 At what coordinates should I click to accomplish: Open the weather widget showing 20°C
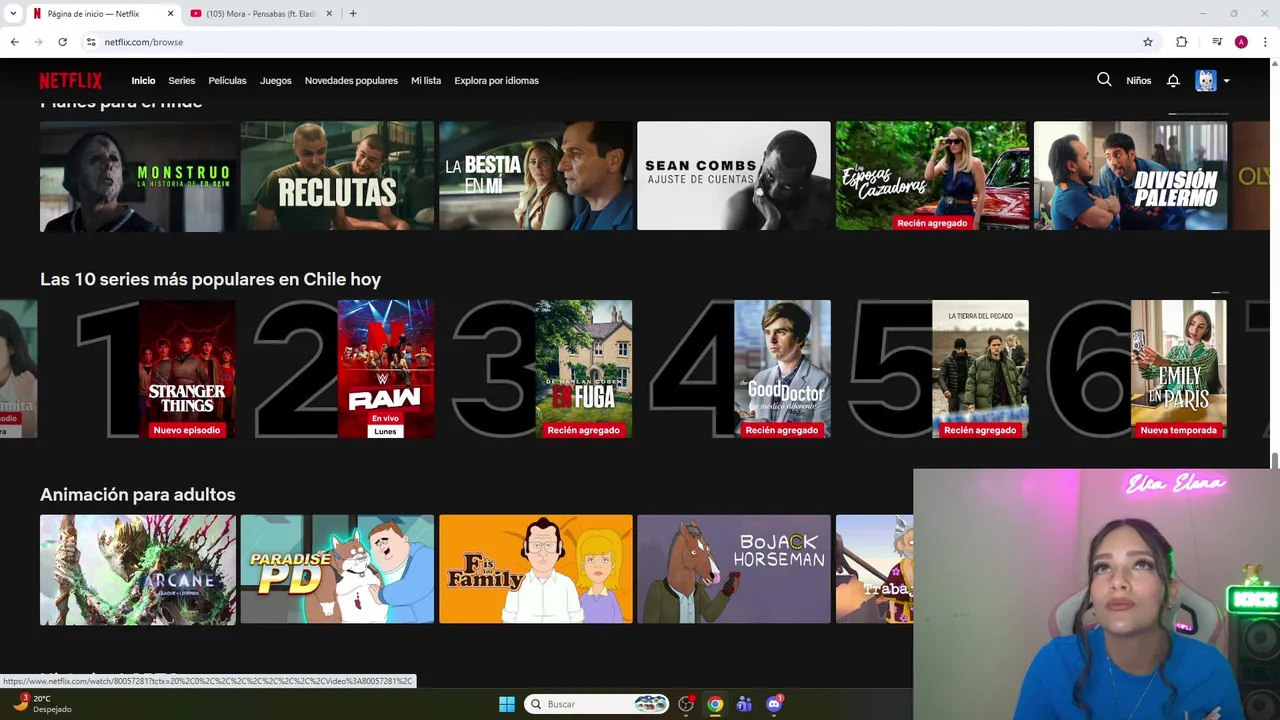pos(42,704)
